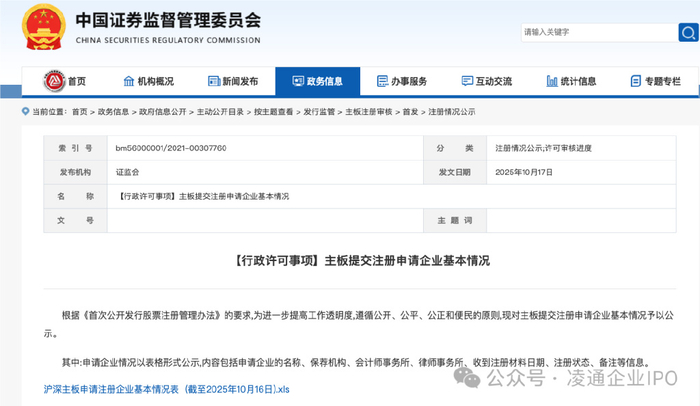700x406 pixels.
Task: Click the chat icon beside 互动交流
Action: (467, 81)
